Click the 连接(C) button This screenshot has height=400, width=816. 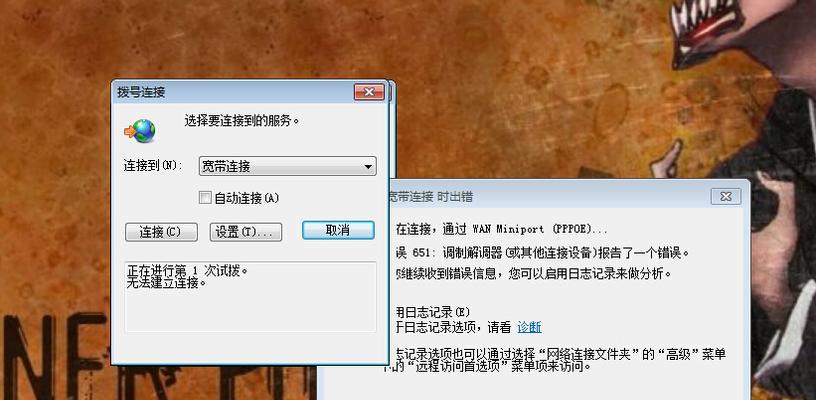coord(161,232)
